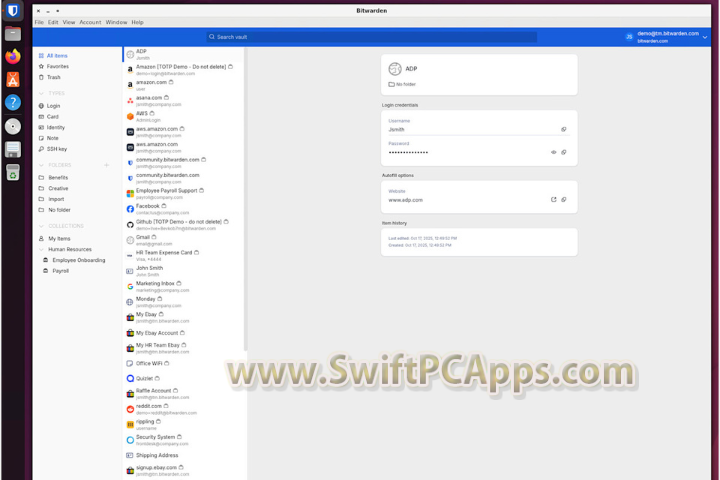
Task: Open the Edit menu
Action: (x=53, y=22)
